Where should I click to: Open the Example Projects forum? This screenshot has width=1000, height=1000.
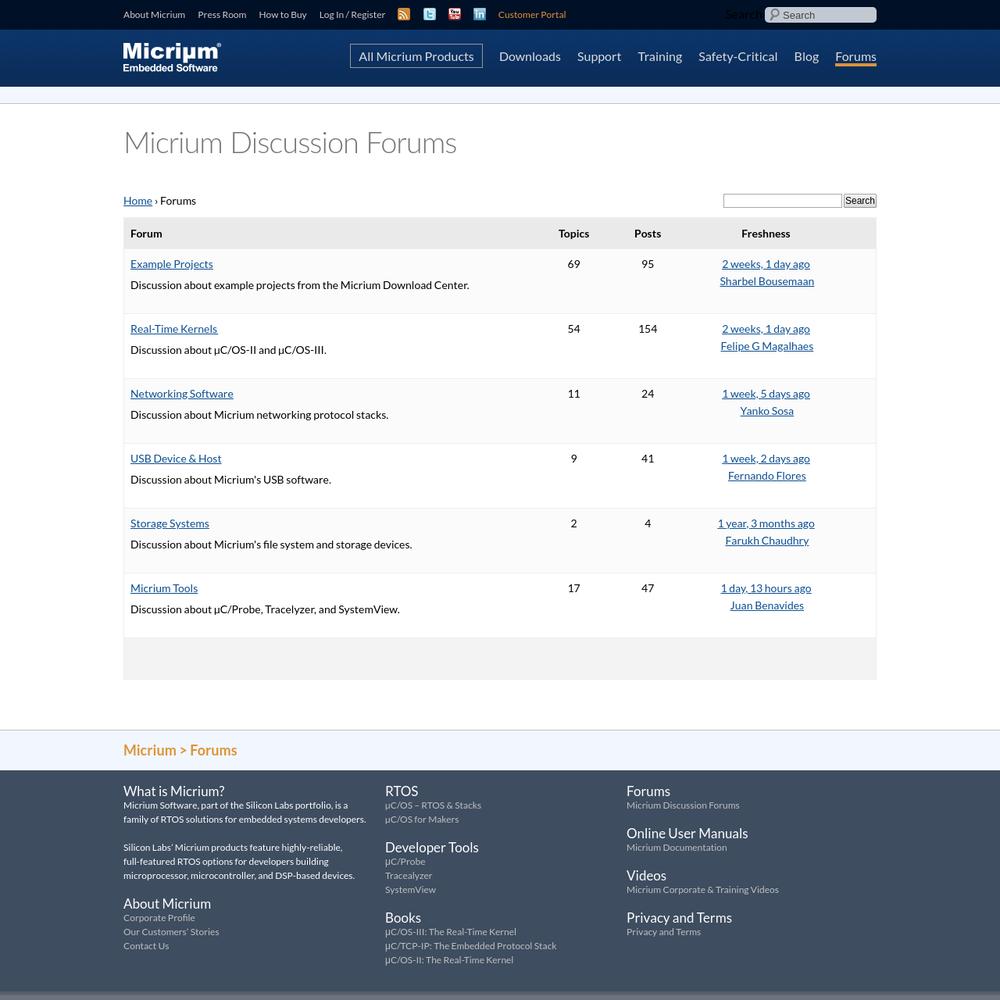[172, 264]
